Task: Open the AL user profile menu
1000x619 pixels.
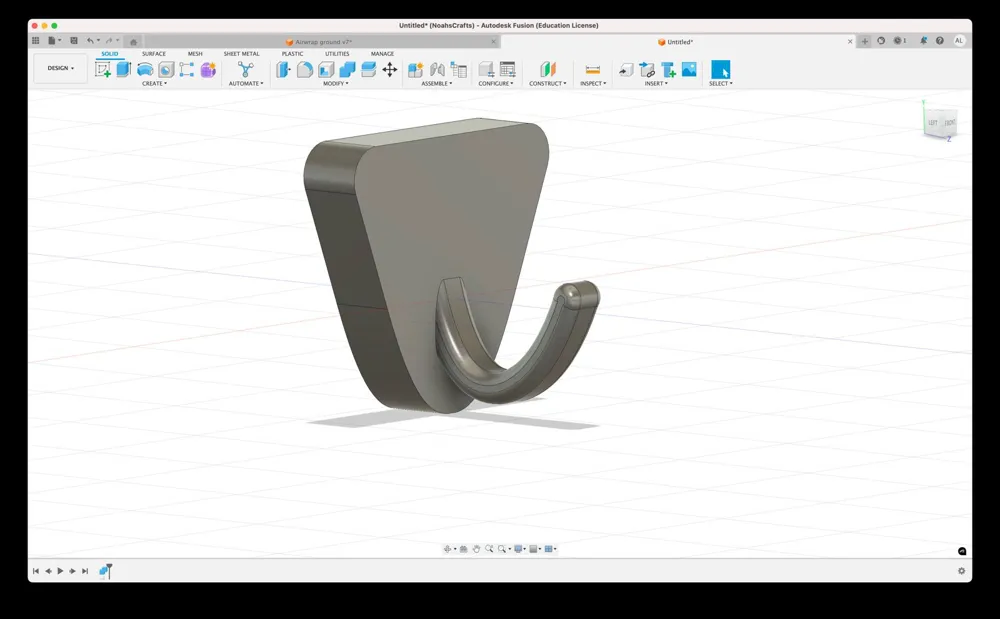Action: (959, 41)
